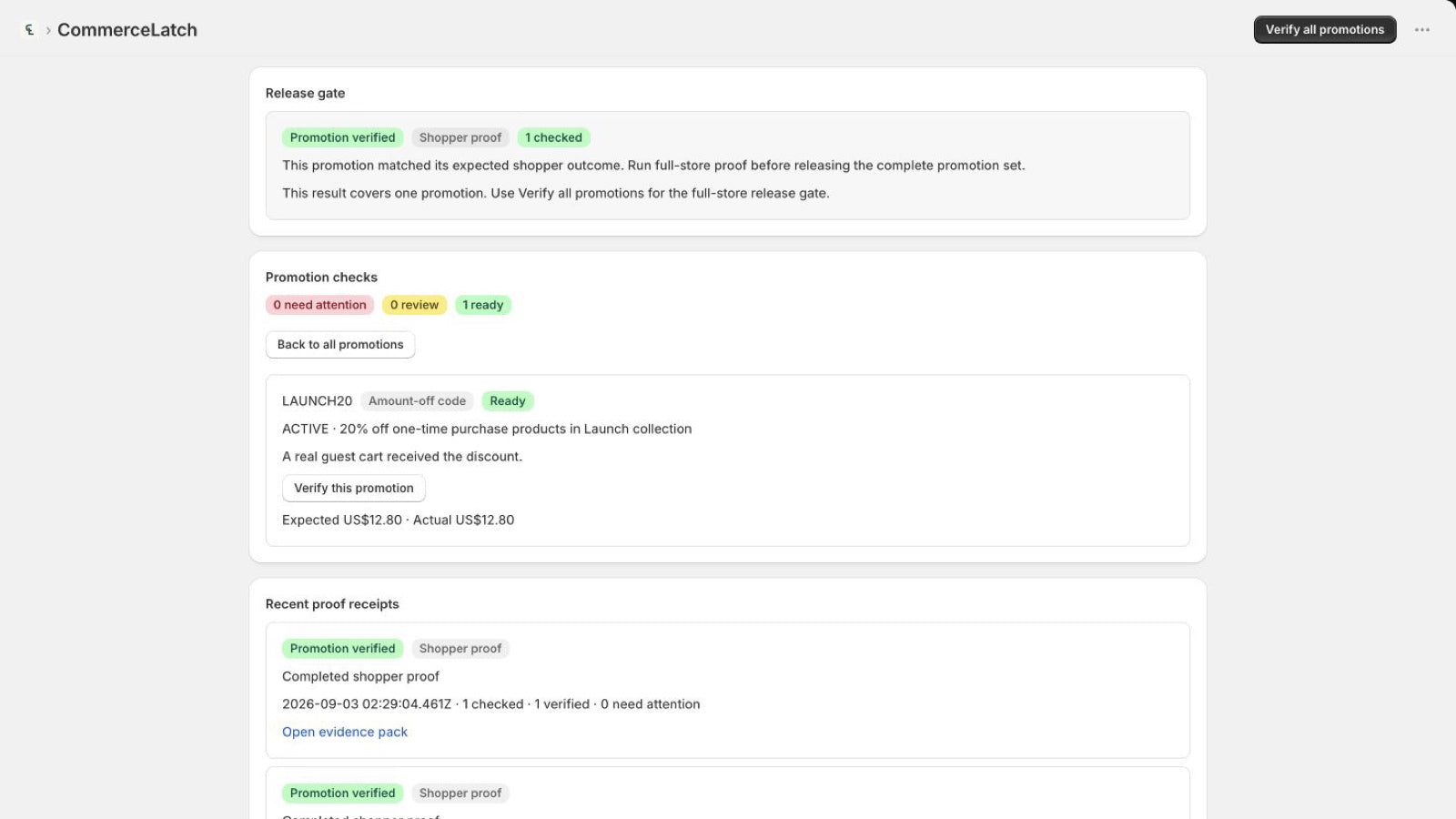Go back to all promotions
This screenshot has height=819, width=1456.
(340, 345)
